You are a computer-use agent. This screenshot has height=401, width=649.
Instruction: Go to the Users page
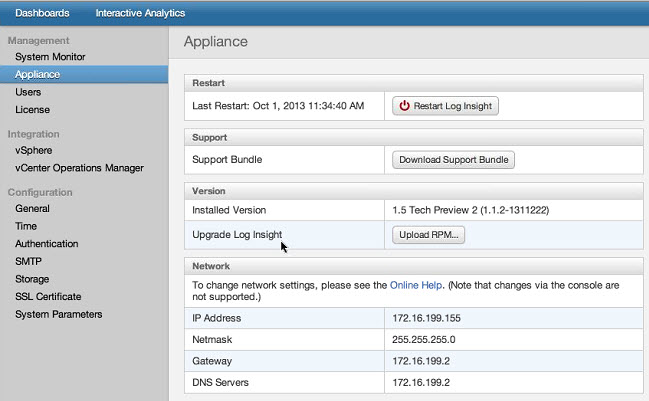[x=28, y=92]
